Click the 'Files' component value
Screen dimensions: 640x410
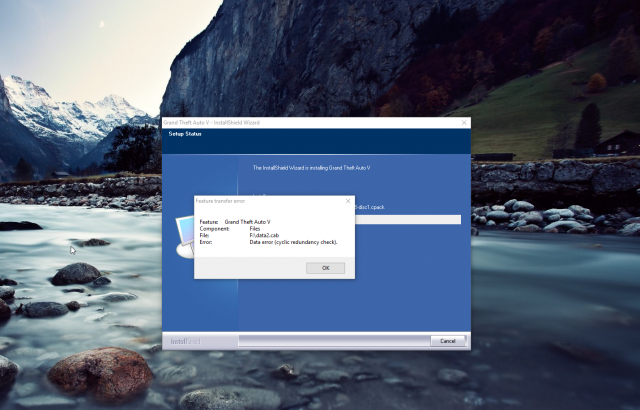click(255, 228)
